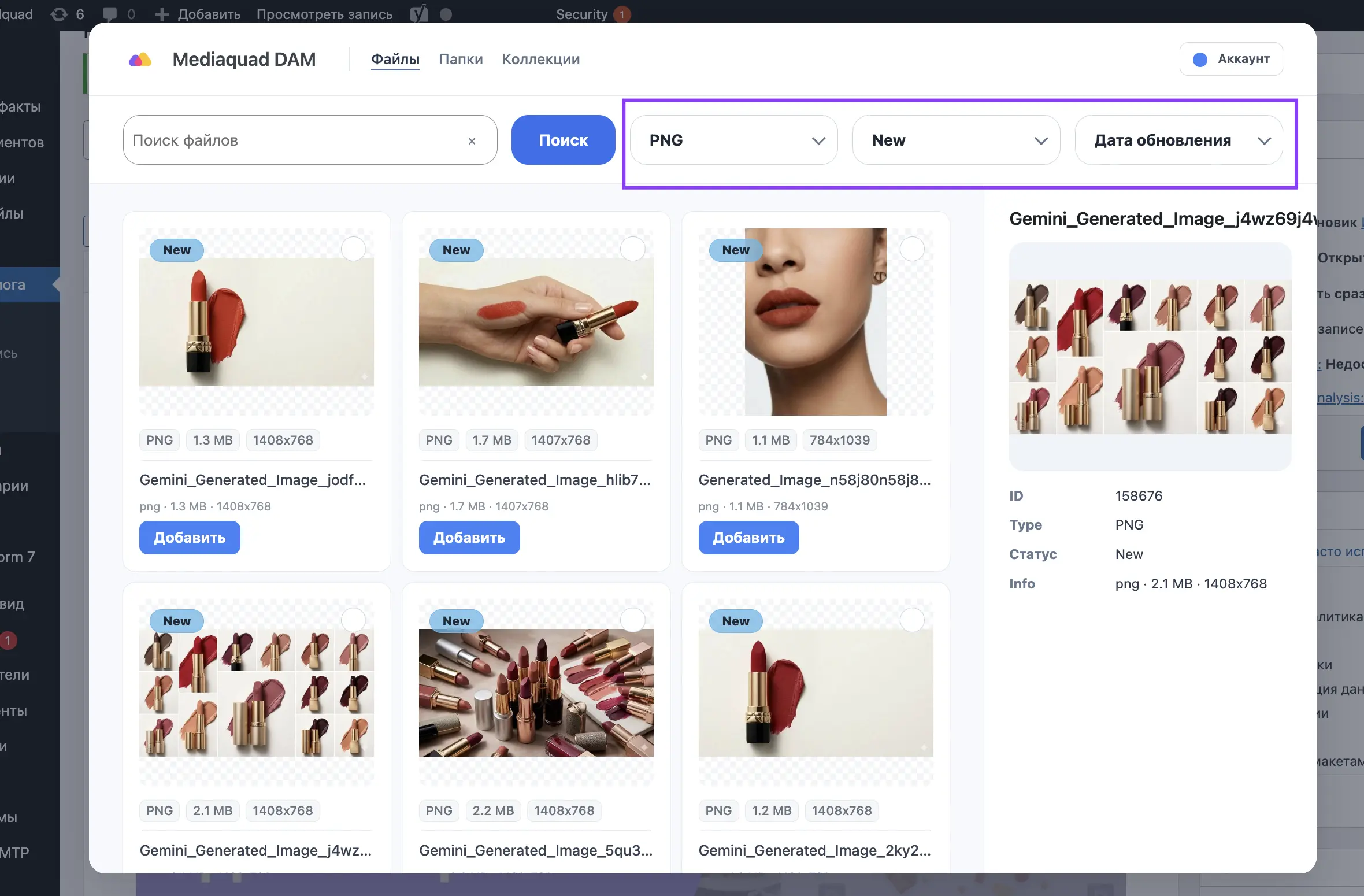The image size is (1364, 896).
Task: Select the lipstick collage grid thumbnail in the file list
Action: [257, 693]
